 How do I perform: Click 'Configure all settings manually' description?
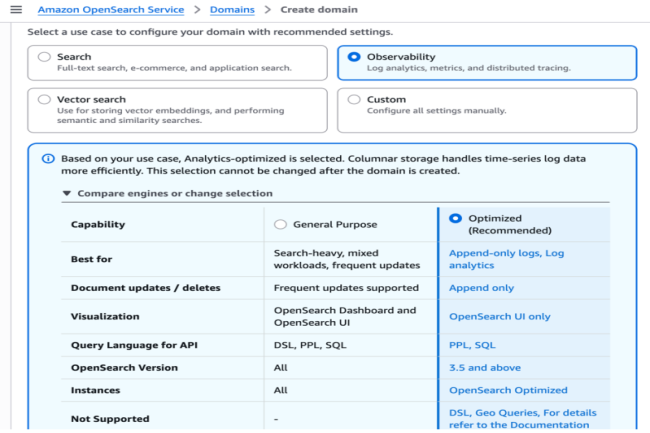point(436,111)
